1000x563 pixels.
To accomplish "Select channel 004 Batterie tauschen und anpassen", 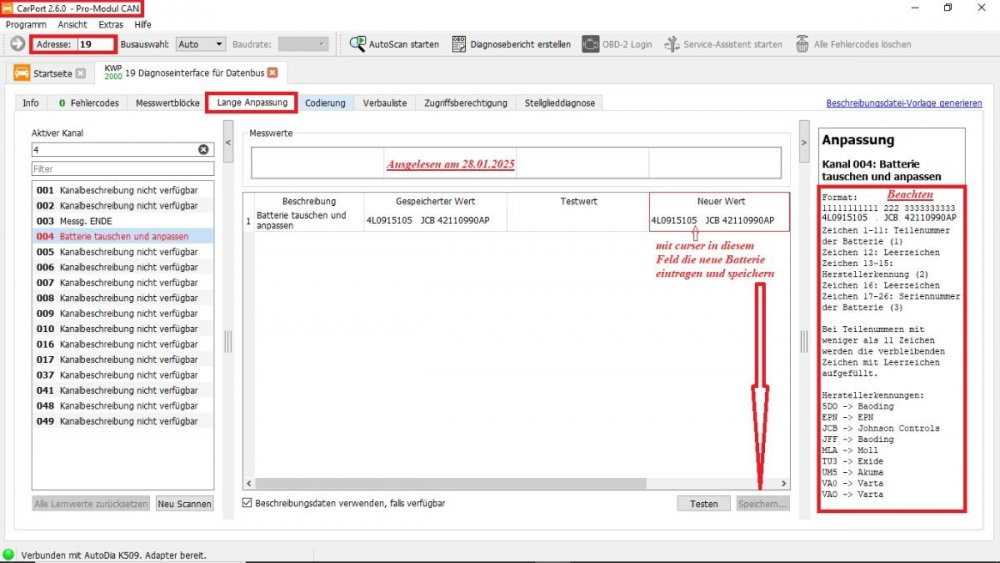I will coord(123,236).
